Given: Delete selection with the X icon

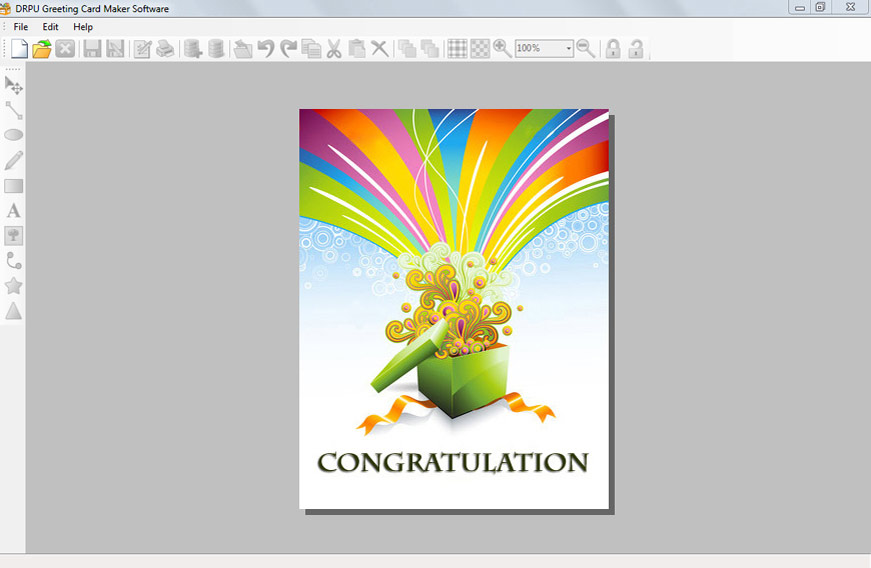Looking at the screenshot, I should pos(379,49).
